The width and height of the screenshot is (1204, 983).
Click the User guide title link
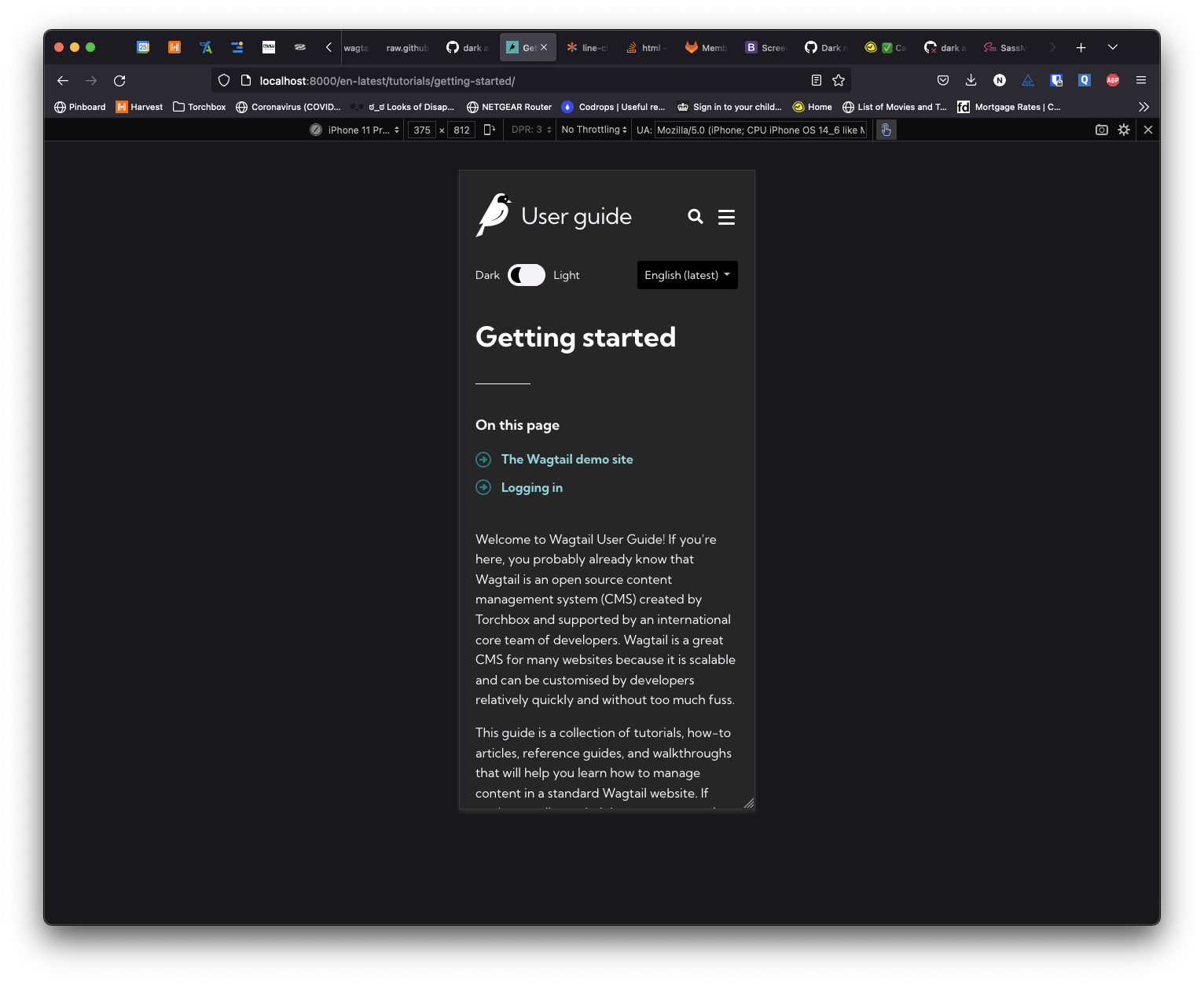(x=576, y=216)
